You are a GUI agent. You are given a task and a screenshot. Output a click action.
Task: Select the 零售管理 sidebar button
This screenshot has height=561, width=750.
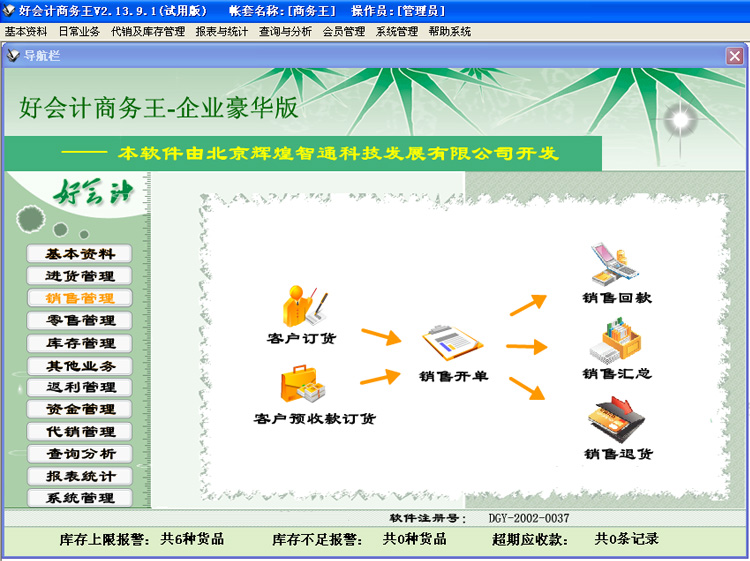pyautogui.click(x=79, y=320)
